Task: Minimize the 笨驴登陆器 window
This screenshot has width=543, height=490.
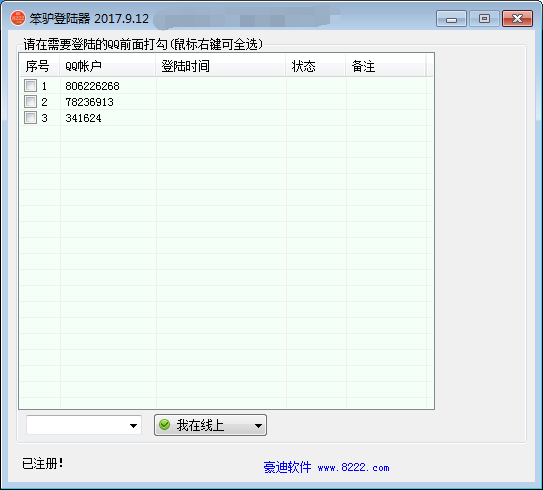Action: [451, 19]
